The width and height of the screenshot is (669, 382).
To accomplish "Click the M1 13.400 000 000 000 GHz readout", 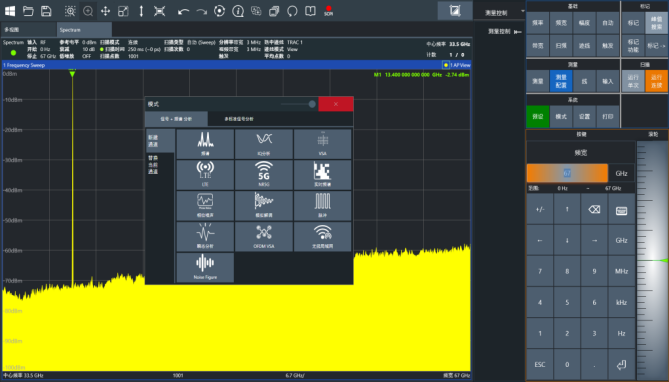I will pos(421,75).
